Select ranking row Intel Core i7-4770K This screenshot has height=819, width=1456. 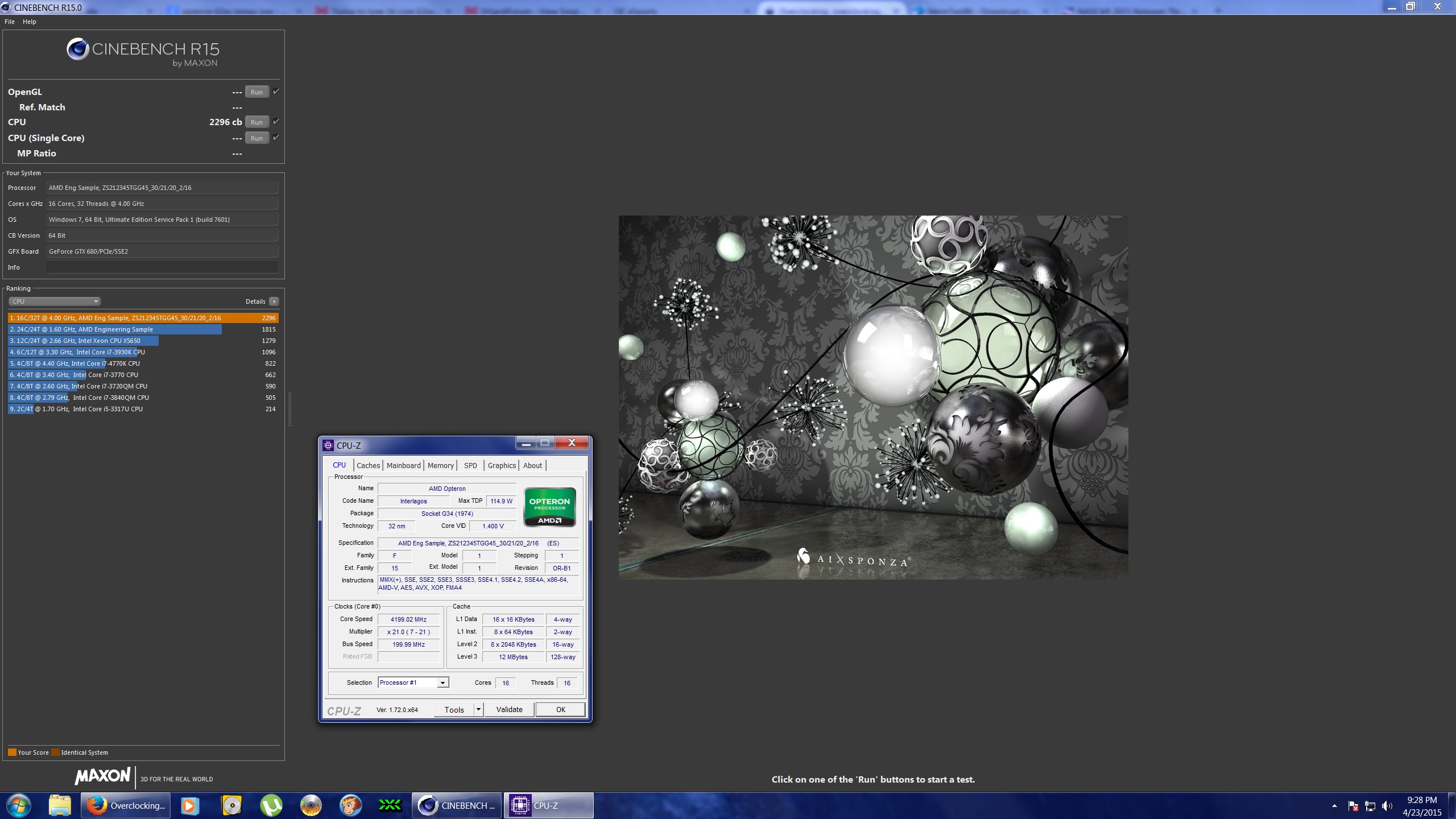tap(143, 363)
